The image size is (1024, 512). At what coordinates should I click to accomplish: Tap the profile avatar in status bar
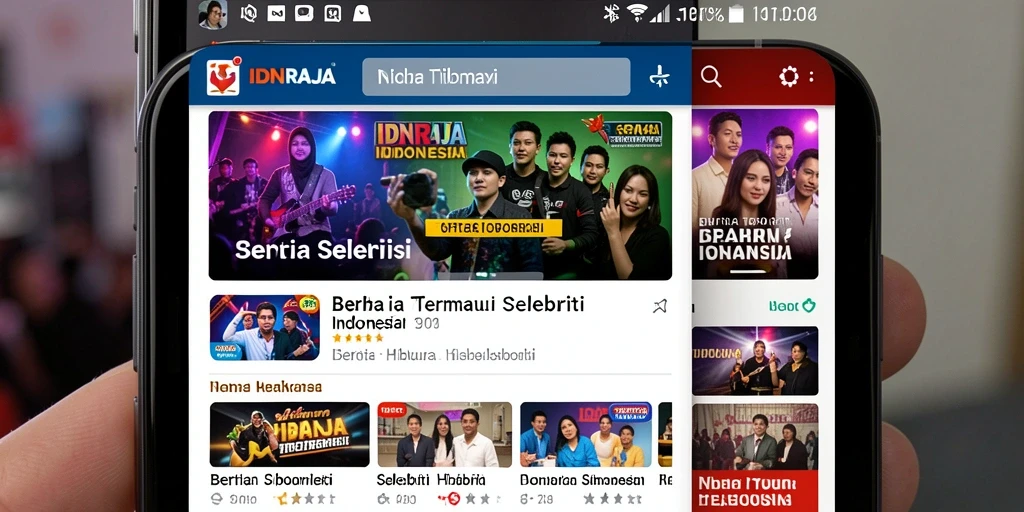(213, 14)
